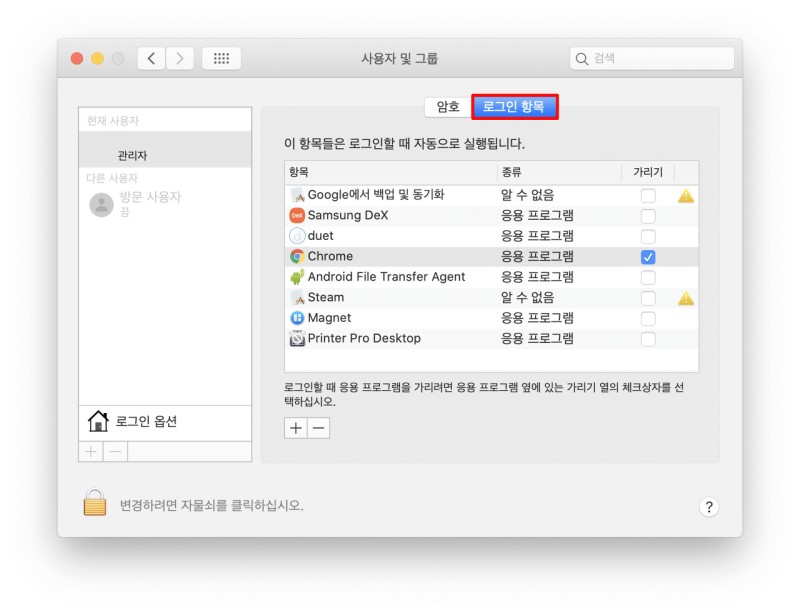Select the Samsung DeX app icon
Screen dimensions: 800x613
coord(297,215)
